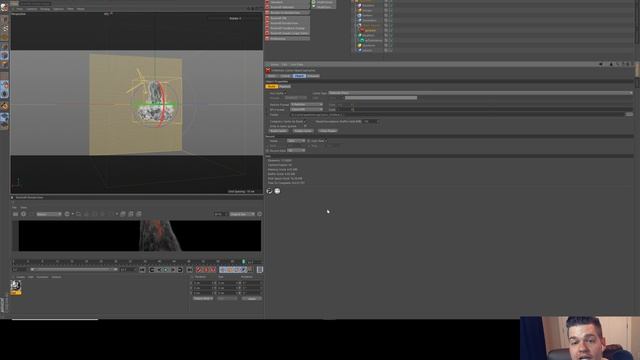Click the zoom percentage field in render viewer
This screenshot has height=360, width=640.
tap(220, 214)
